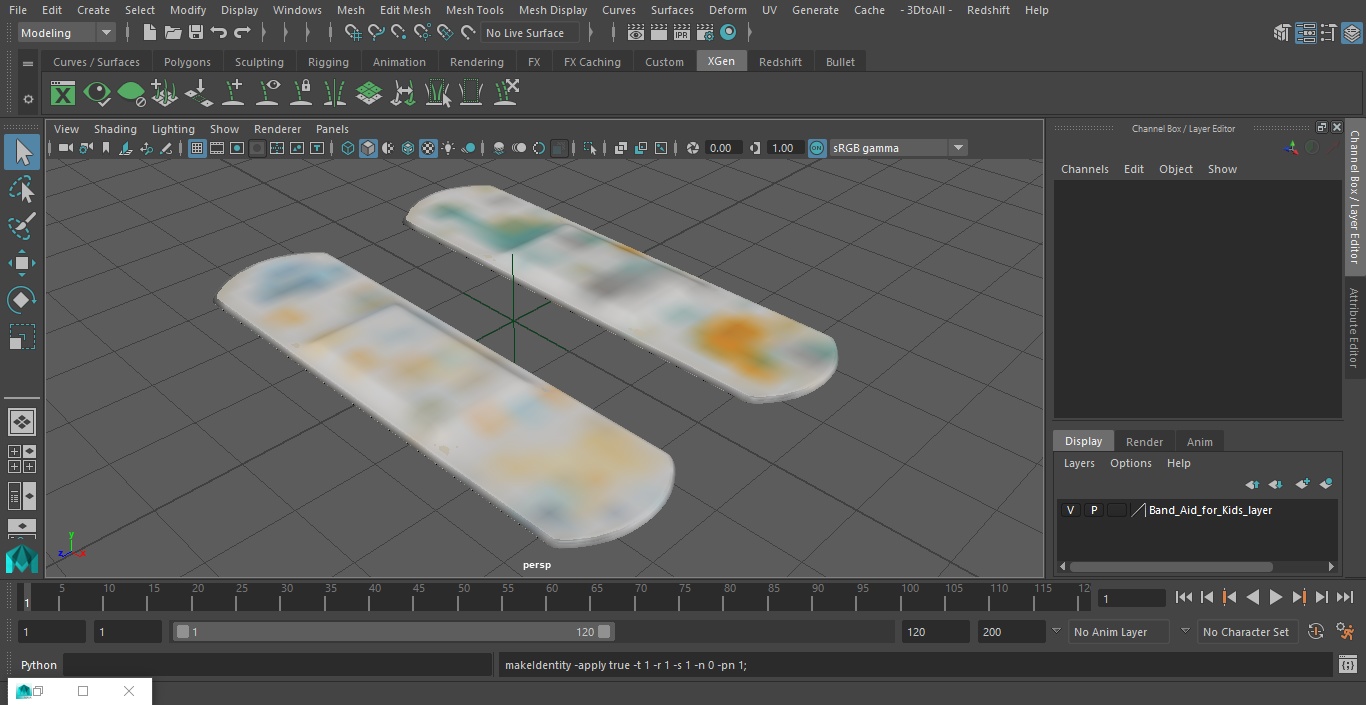Screen dimensions: 1366x705
Task: Open a scene with the folder icon
Action: (x=173, y=33)
